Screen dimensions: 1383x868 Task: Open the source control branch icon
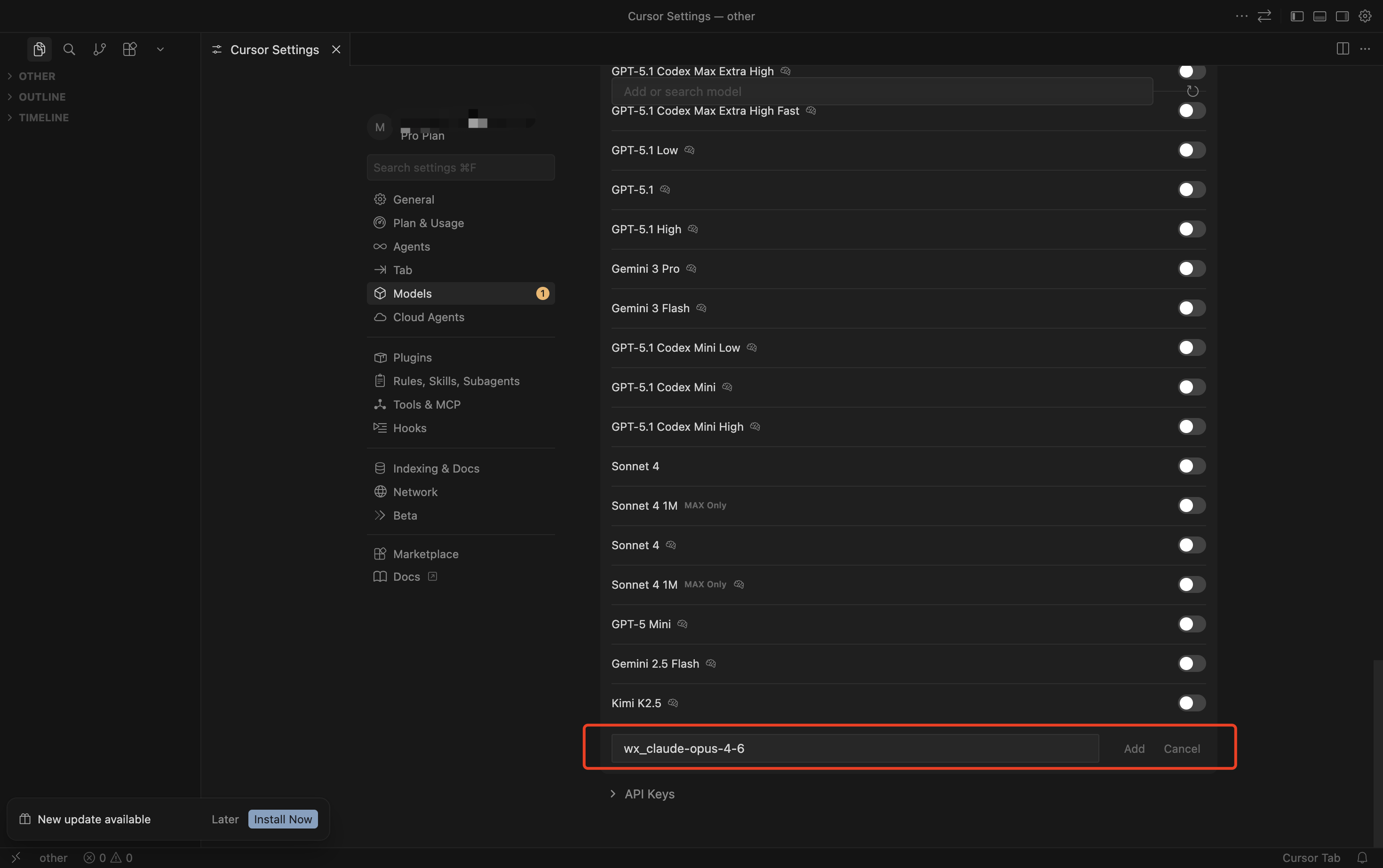[x=99, y=49]
